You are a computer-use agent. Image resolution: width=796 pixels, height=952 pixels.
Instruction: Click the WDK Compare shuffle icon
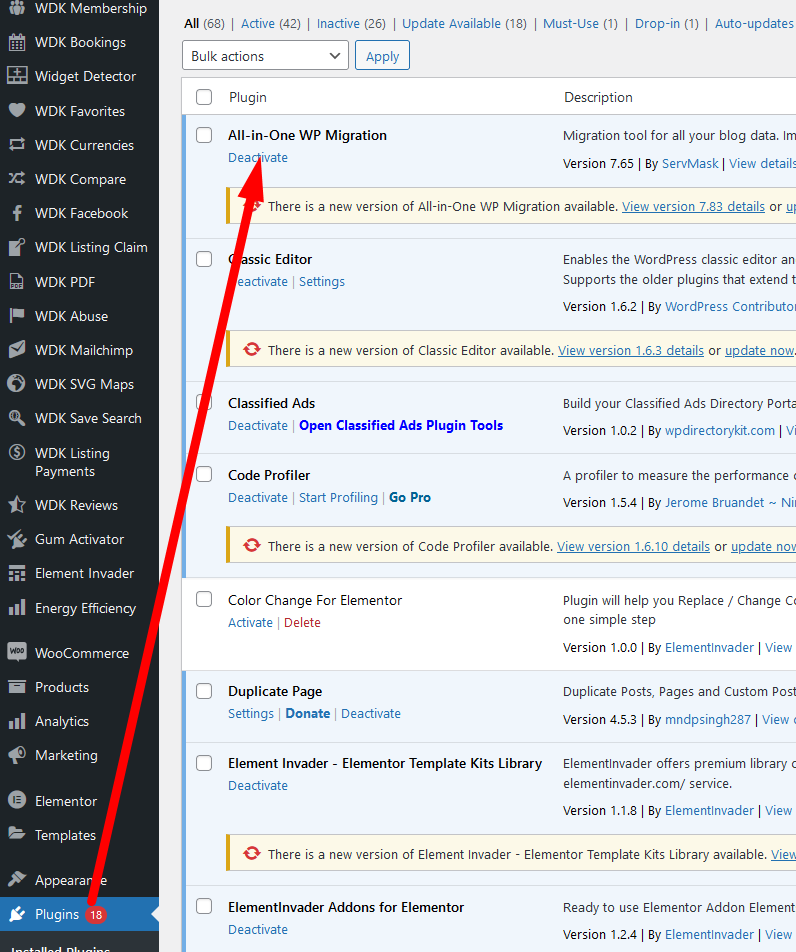[17, 178]
